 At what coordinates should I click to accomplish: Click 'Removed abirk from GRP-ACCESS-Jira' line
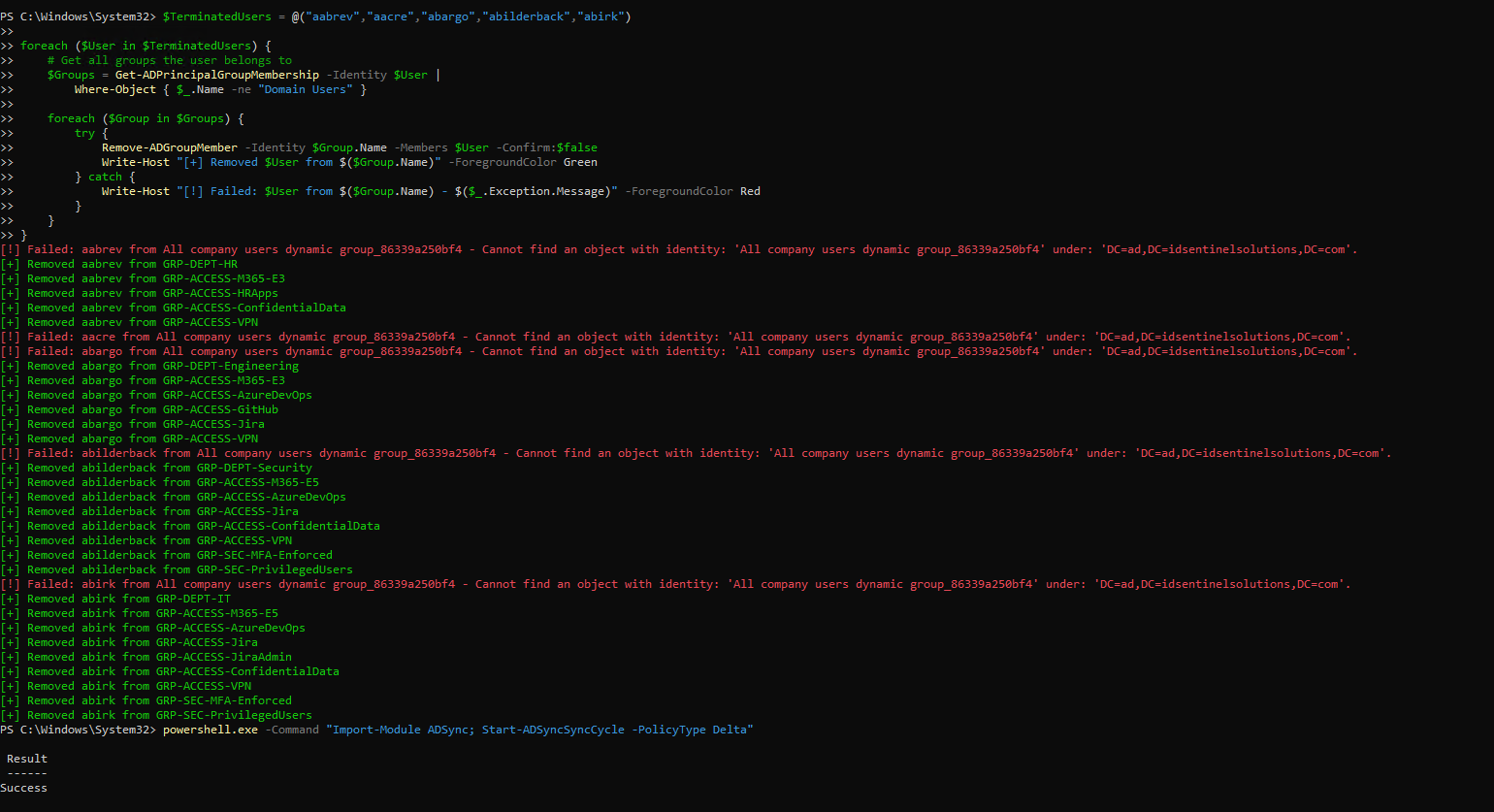pyautogui.click(x=129, y=642)
